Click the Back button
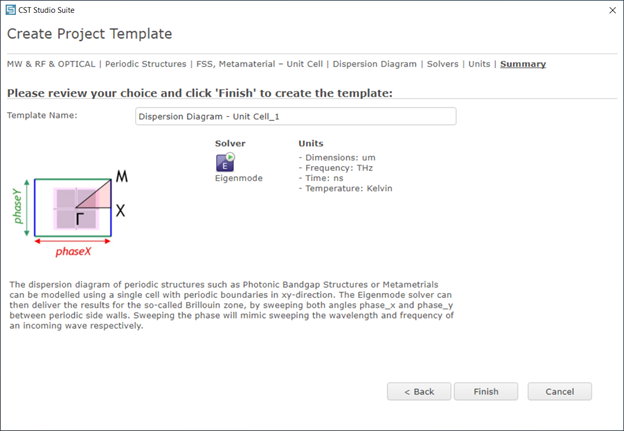Viewport: 624px width, 431px height. (419, 392)
